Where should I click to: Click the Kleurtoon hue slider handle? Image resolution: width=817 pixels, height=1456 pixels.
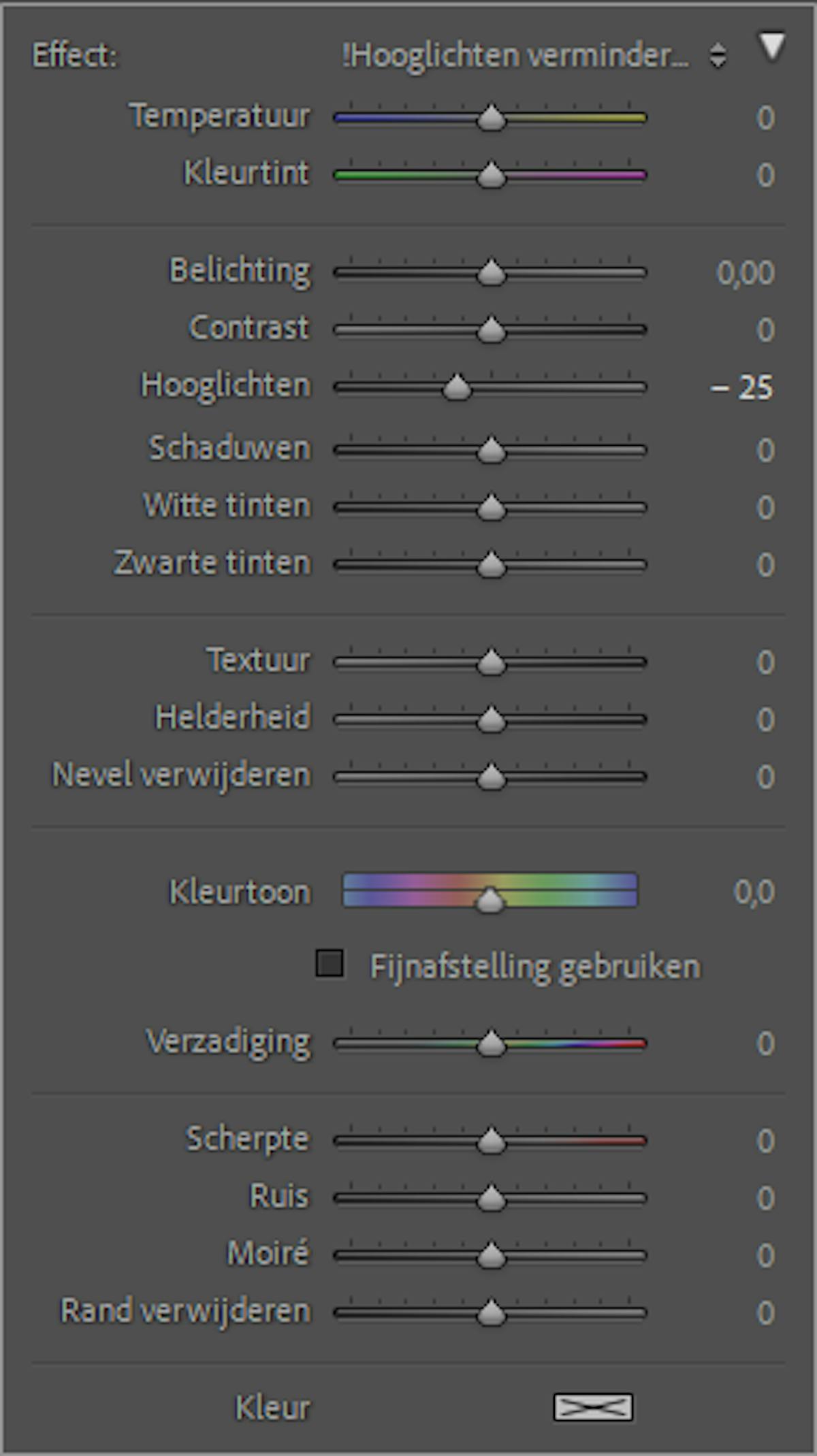point(490,900)
